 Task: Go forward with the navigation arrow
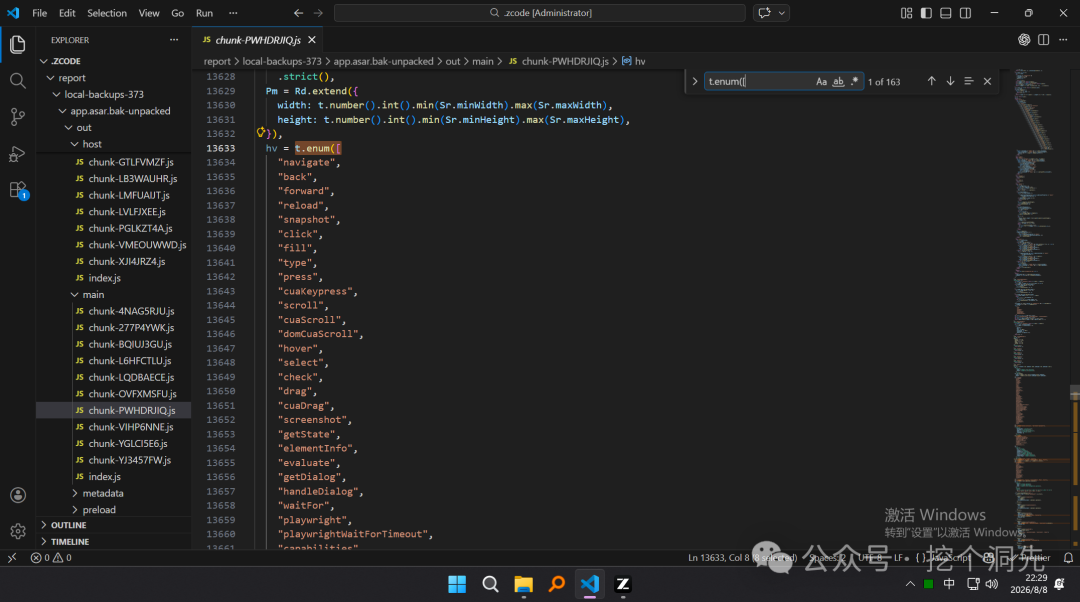pos(318,12)
